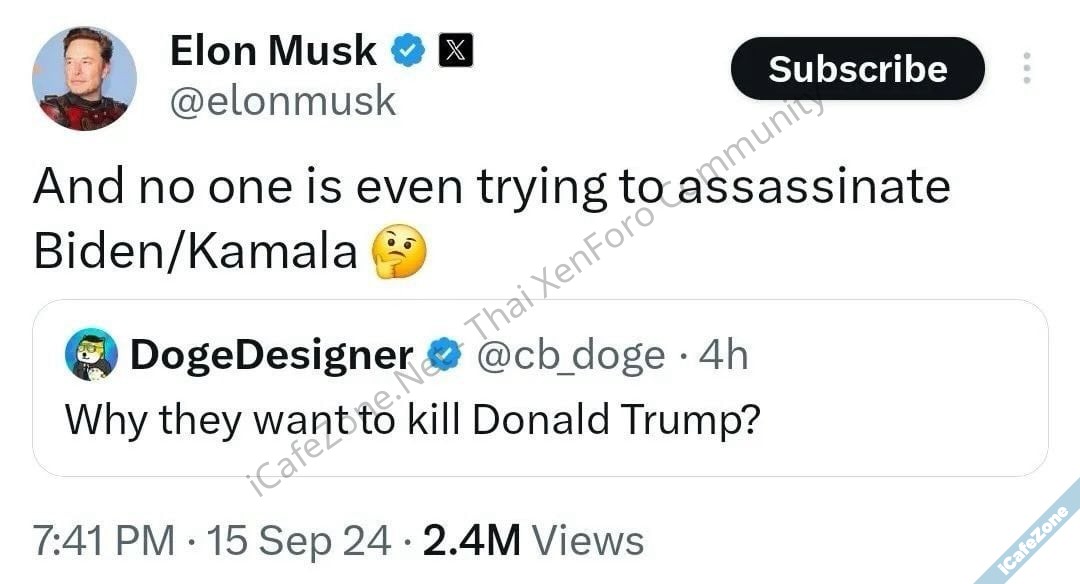Click the iCafeZone corner ribbon logo
1080x584 pixels.
click(x=1038, y=542)
